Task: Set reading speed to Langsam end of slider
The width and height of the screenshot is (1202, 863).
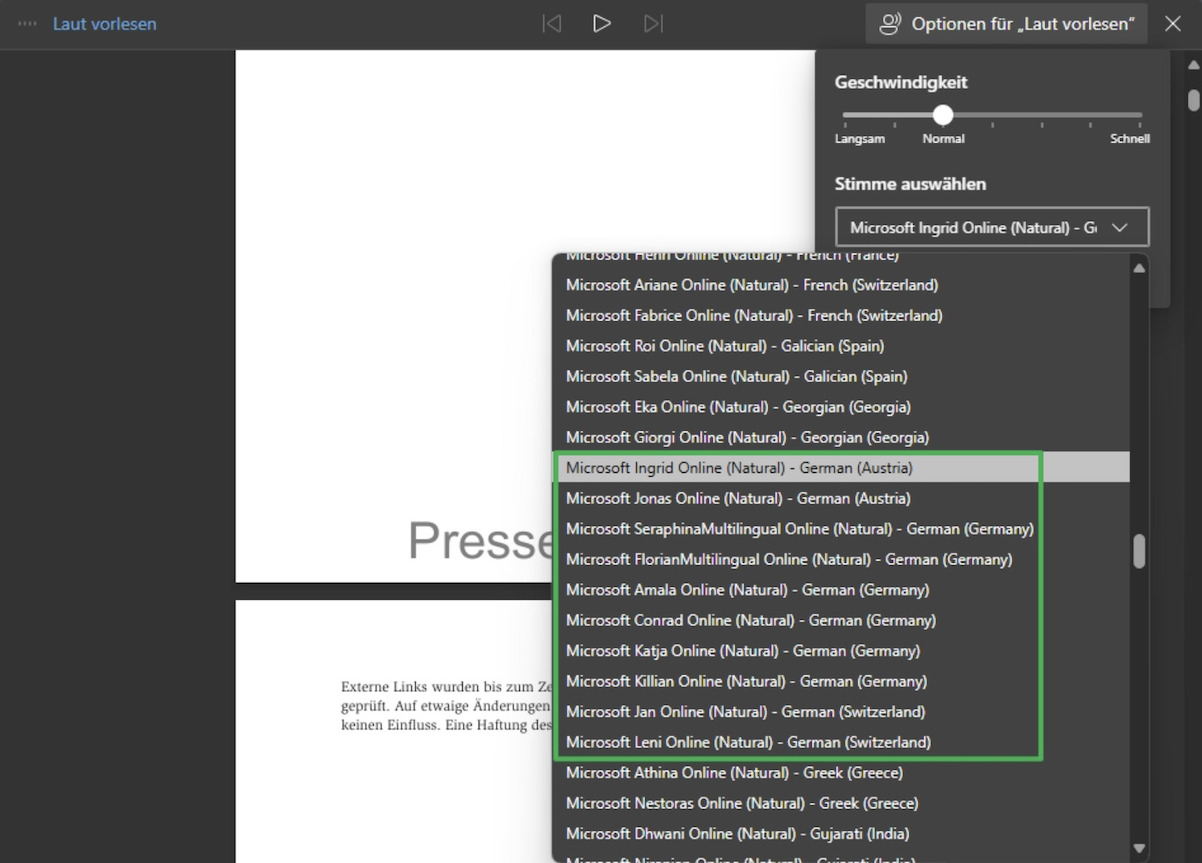Action: (x=846, y=115)
